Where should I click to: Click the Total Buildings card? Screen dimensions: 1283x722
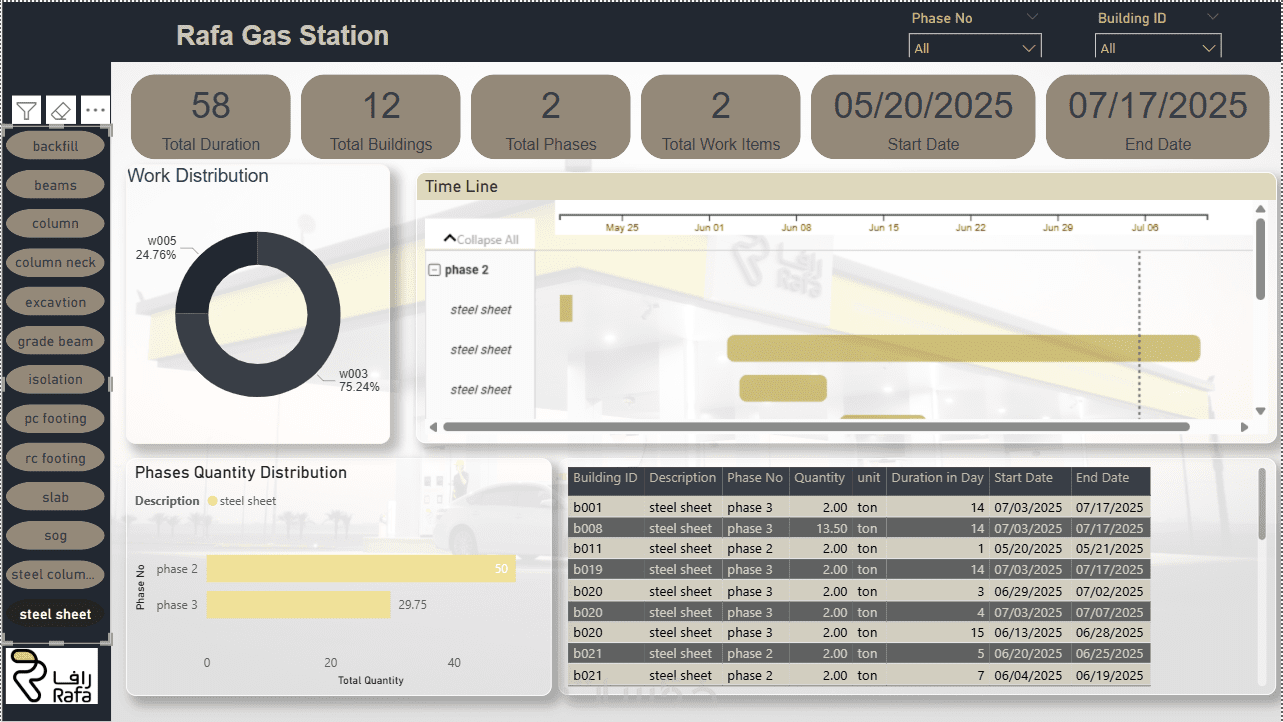point(381,117)
